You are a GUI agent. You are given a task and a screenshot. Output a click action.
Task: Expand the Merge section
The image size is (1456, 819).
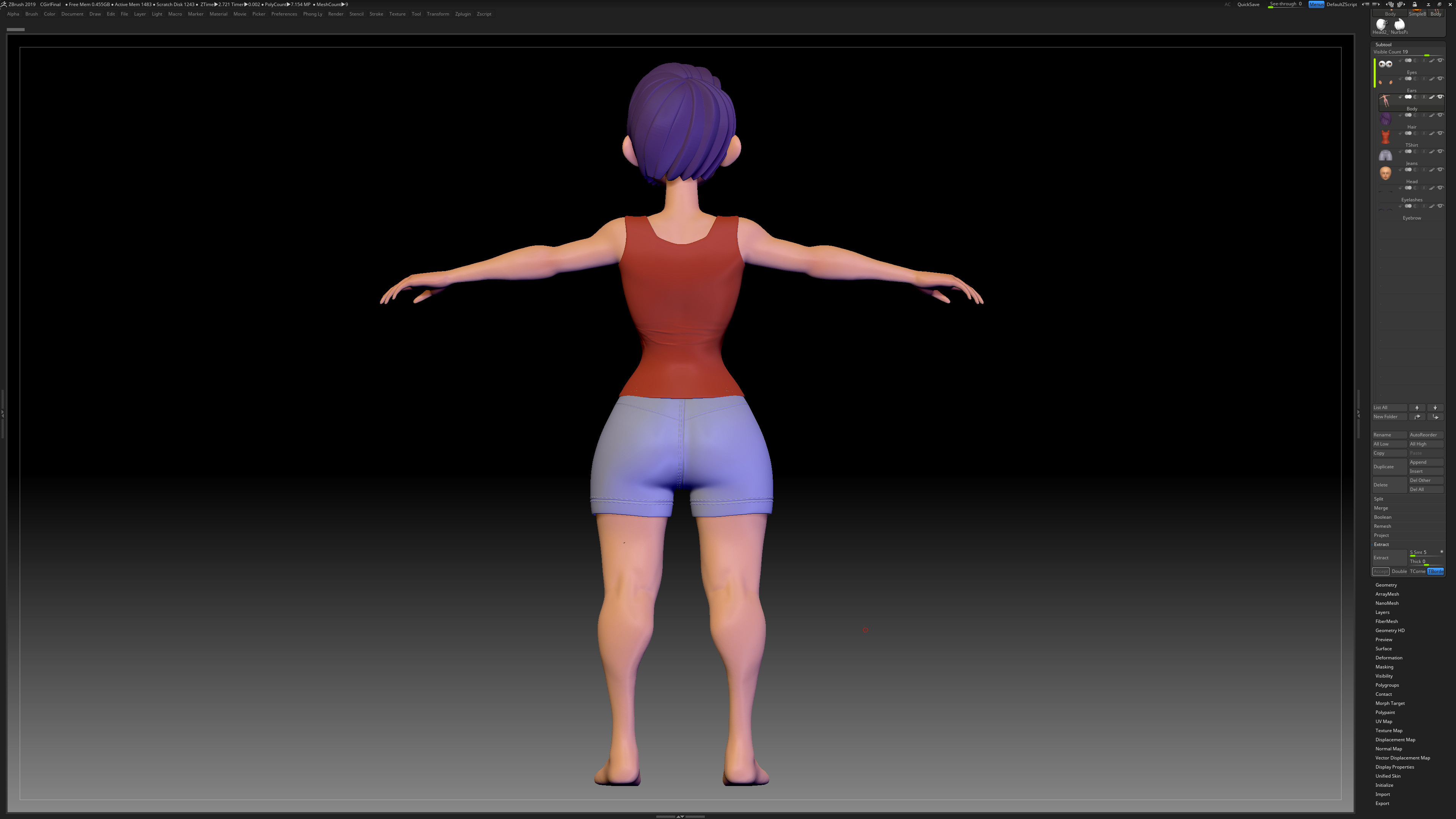pos(1381,508)
